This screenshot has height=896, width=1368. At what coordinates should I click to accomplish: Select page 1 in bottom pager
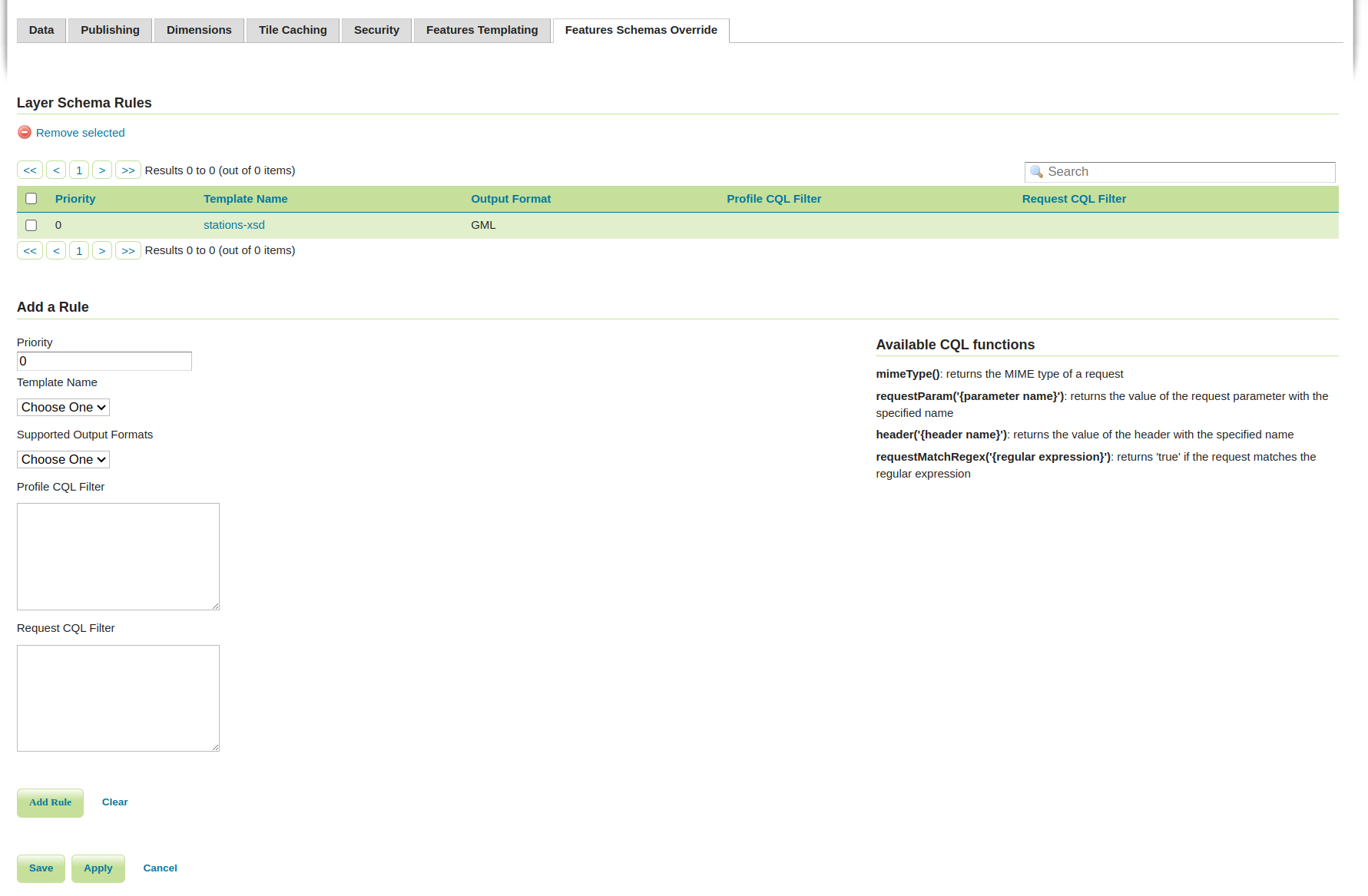pos(79,251)
